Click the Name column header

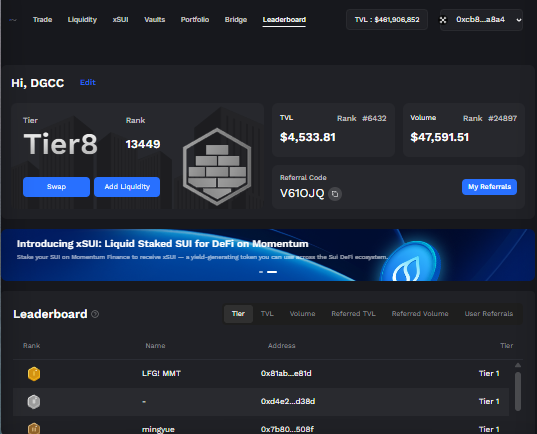click(155, 346)
